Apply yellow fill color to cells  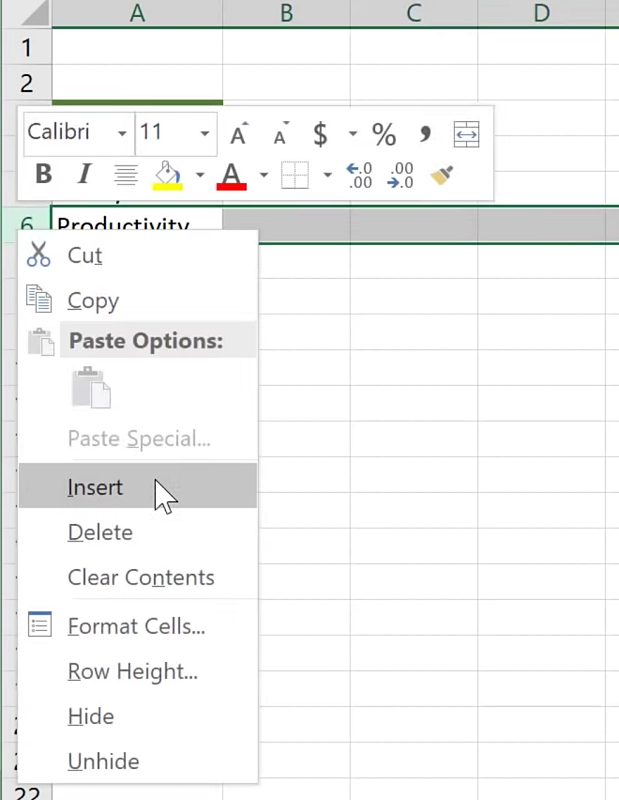[x=167, y=177]
